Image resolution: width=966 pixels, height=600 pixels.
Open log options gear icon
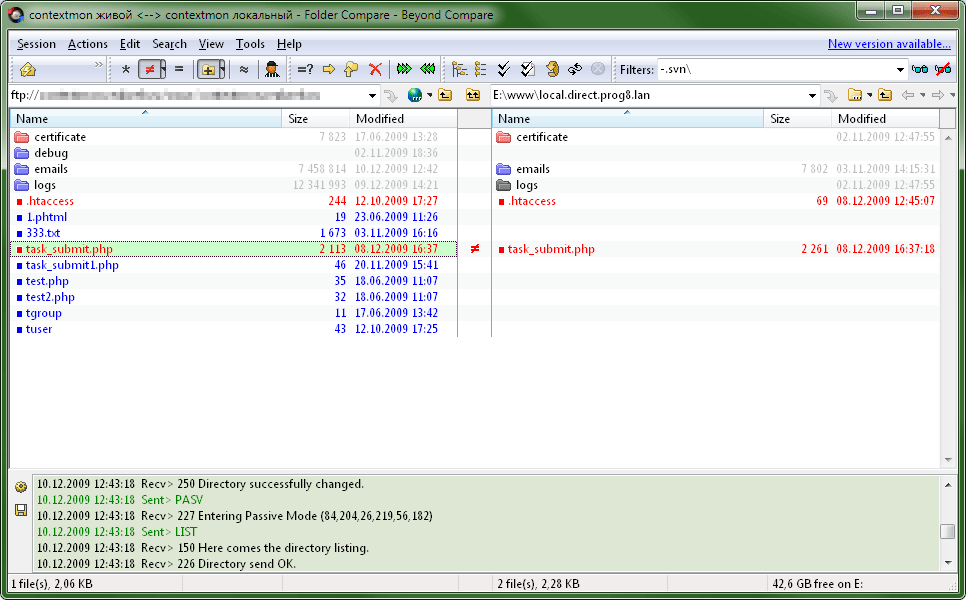21,487
